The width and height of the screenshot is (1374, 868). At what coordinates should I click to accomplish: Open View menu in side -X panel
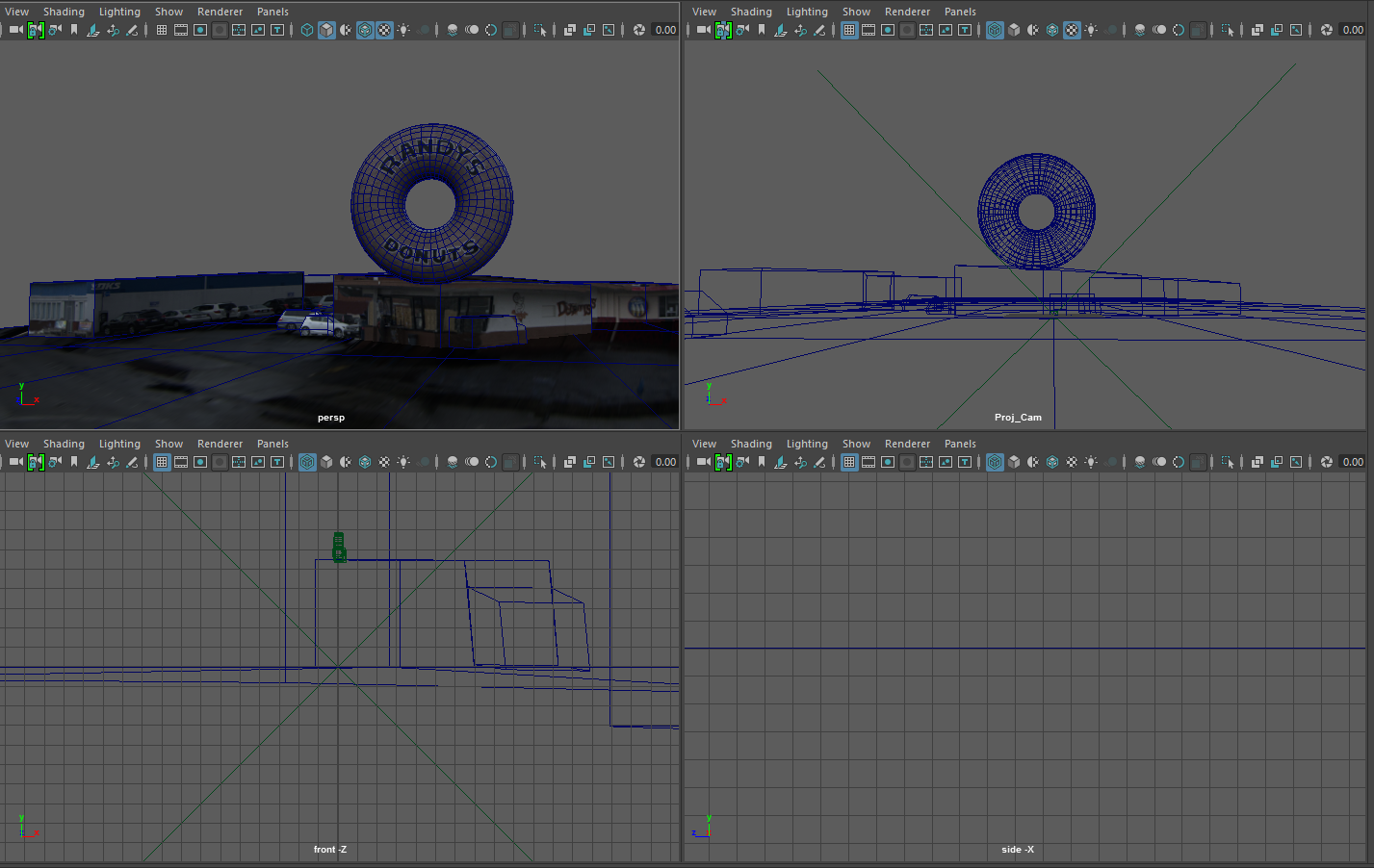[x=705, y=444]
